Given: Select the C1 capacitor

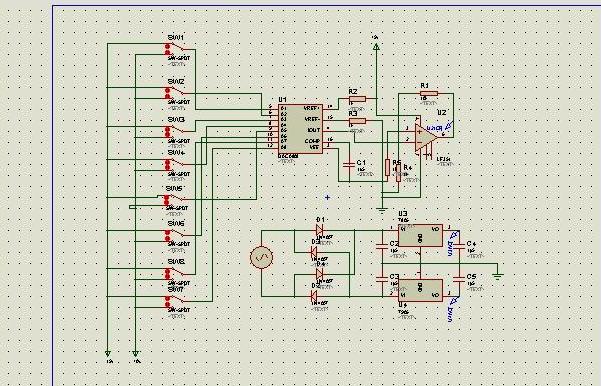Looking at the screenshot, I should coord(349,165).
